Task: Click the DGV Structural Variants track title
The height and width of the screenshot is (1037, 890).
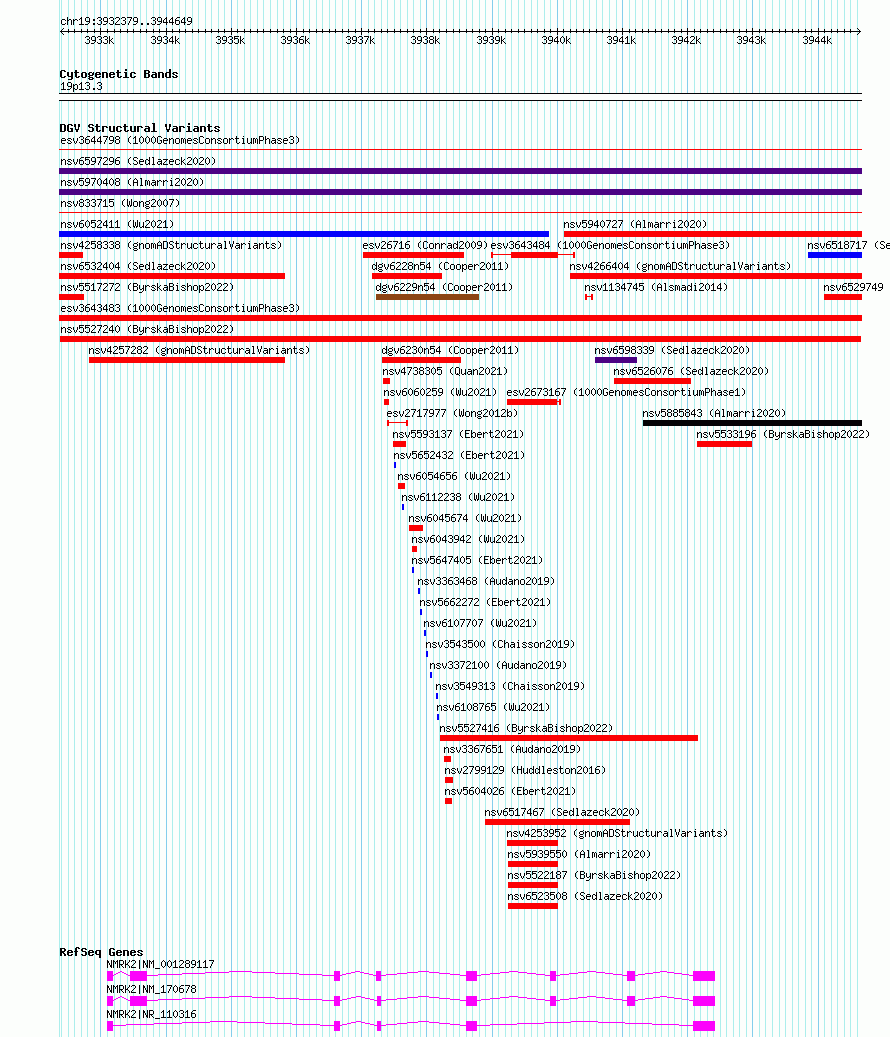Action: pos(140,128)
